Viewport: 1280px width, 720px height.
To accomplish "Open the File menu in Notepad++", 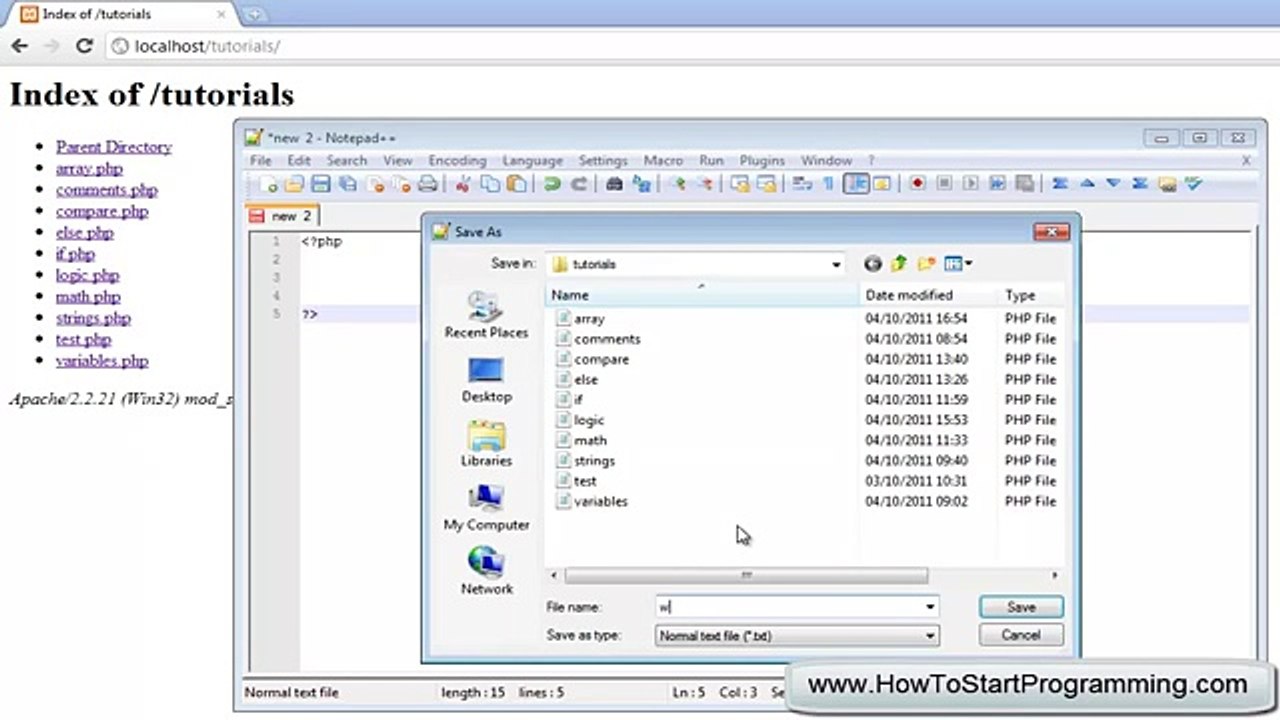I will click(x=261, y=160).
